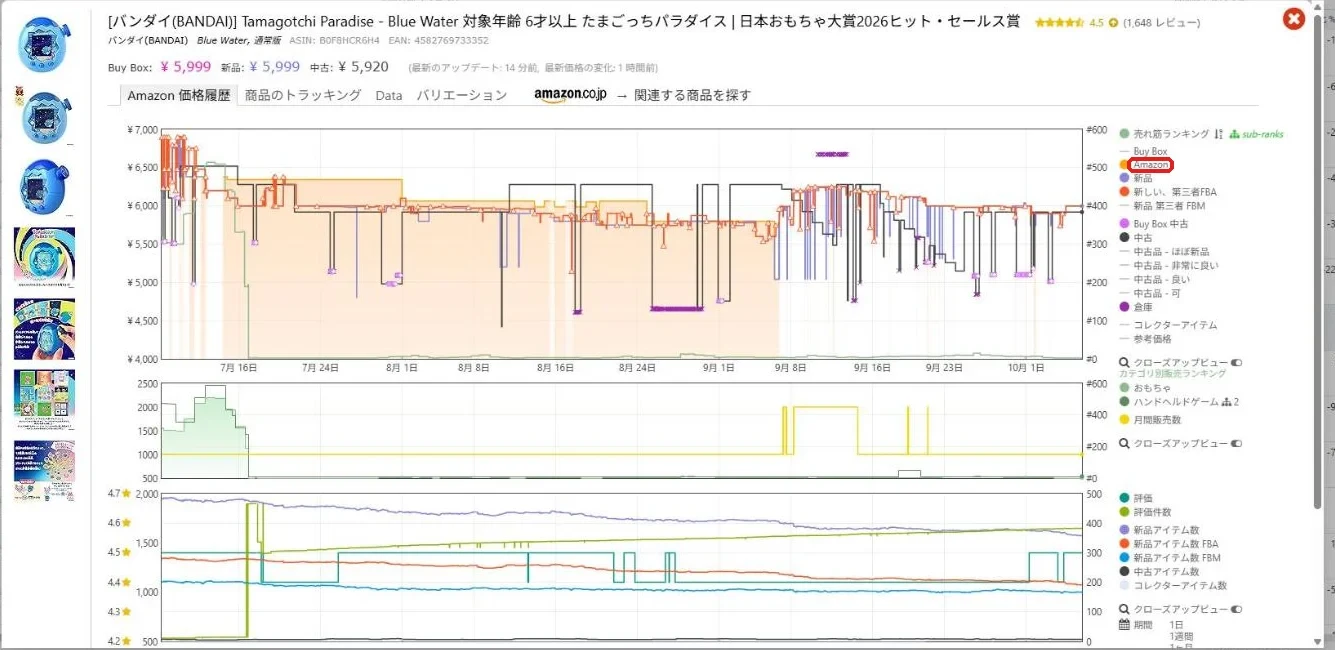Click the magnifier icon in the price chart legend
This screenshot has height=650, width=1335.
point(1125,362)
